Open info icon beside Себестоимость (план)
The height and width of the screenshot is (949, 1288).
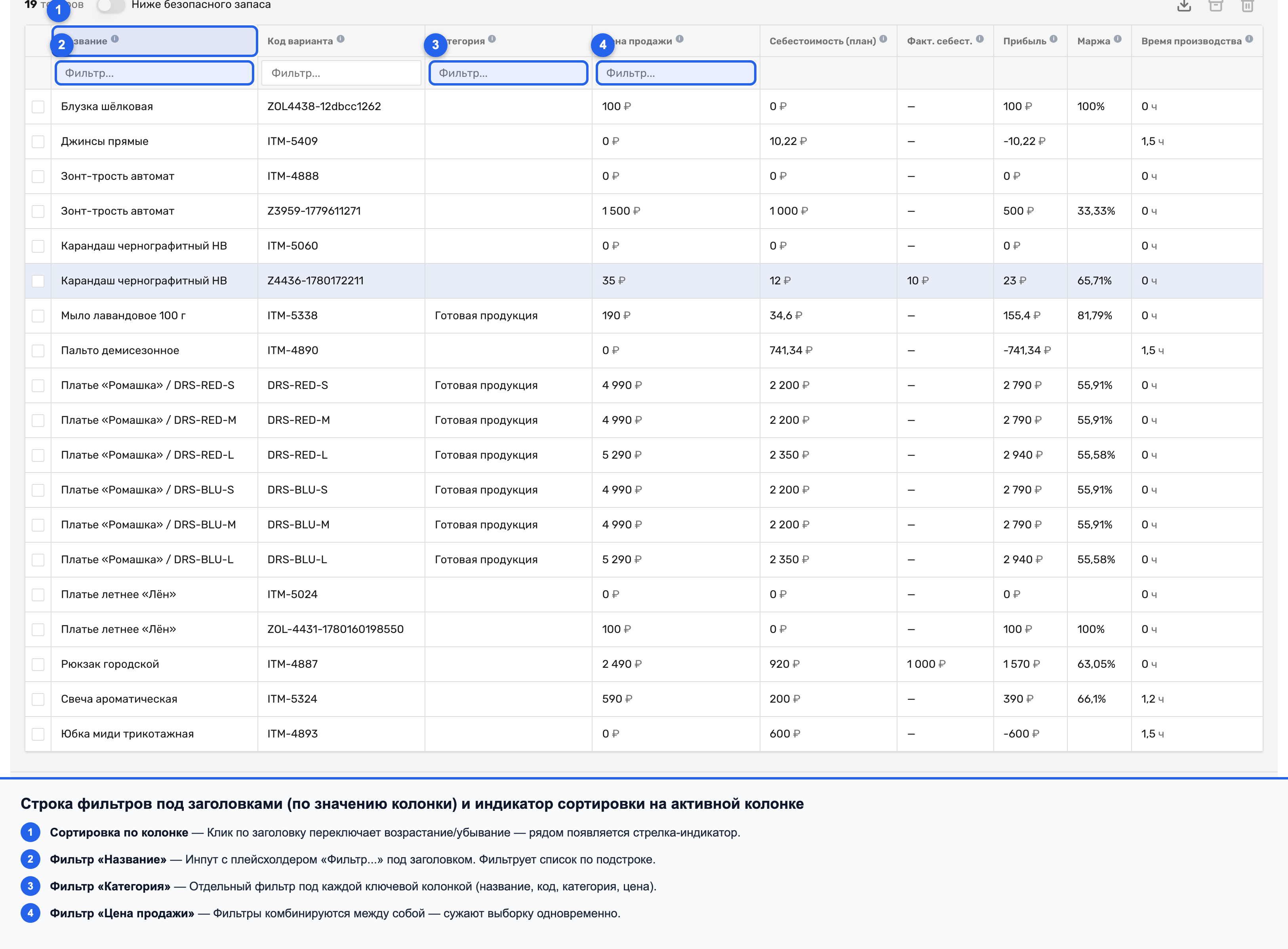[x=883, y=39]
